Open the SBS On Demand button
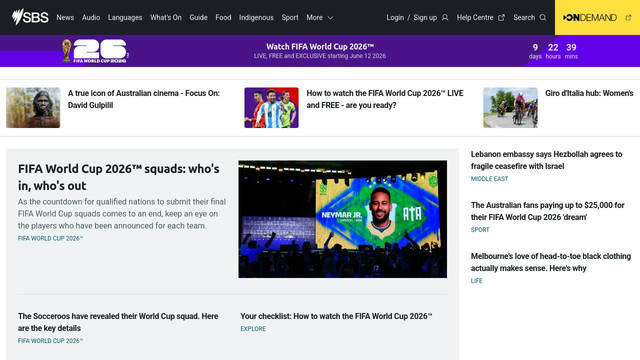The image size is (640, 360). pyautogui.click(x=597, y=18)
